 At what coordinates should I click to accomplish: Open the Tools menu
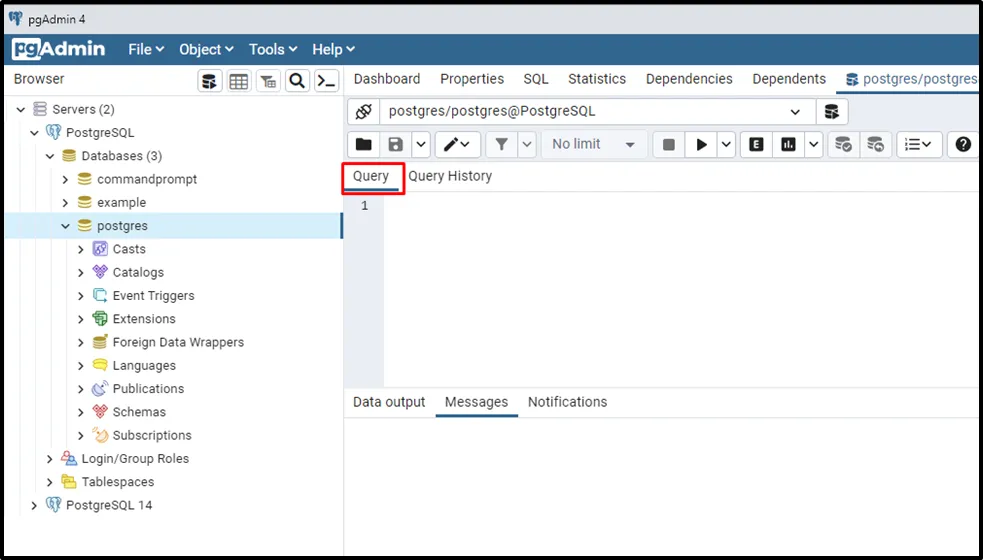(x=273, y=49)
